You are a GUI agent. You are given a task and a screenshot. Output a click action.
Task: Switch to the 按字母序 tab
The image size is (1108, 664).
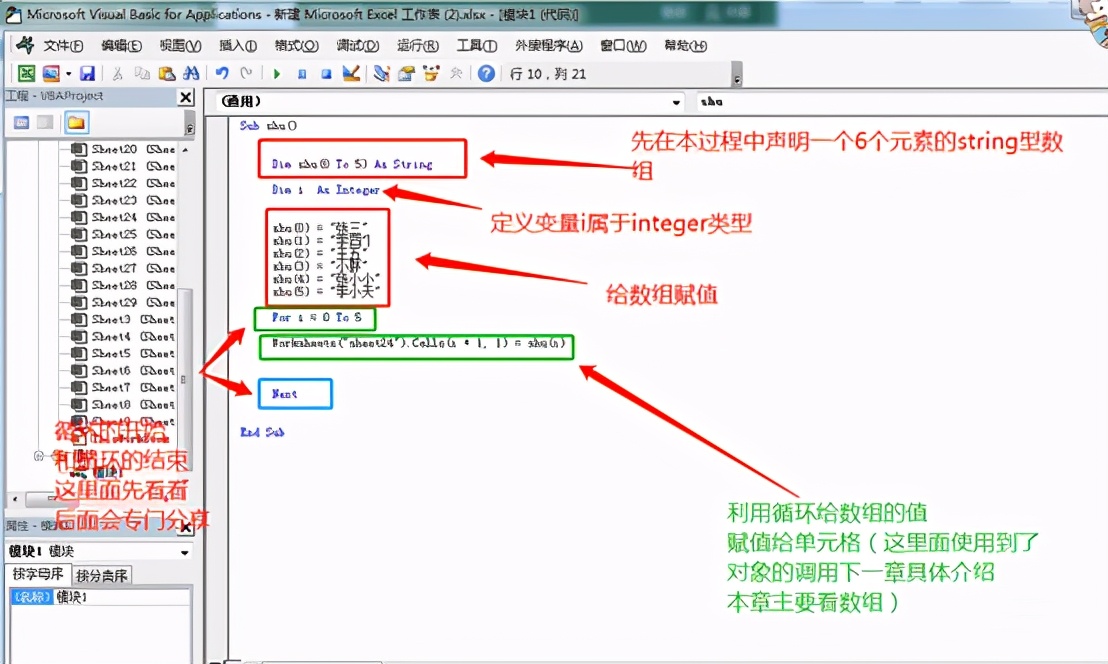point(38,574)
